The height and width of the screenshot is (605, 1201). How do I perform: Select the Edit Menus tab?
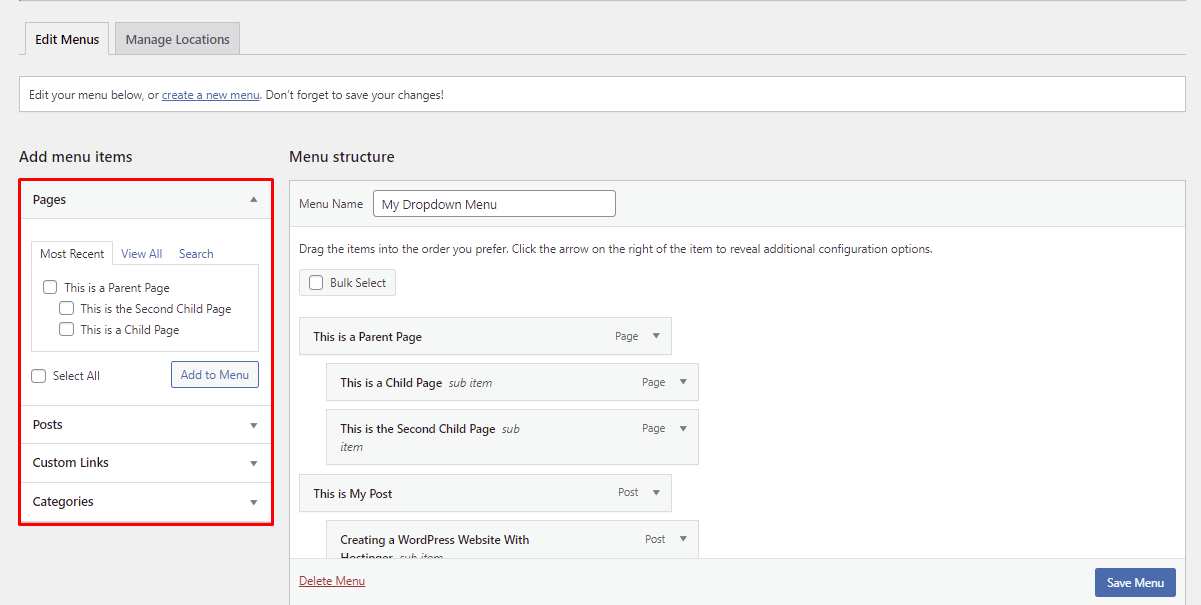tap(66, 38)
